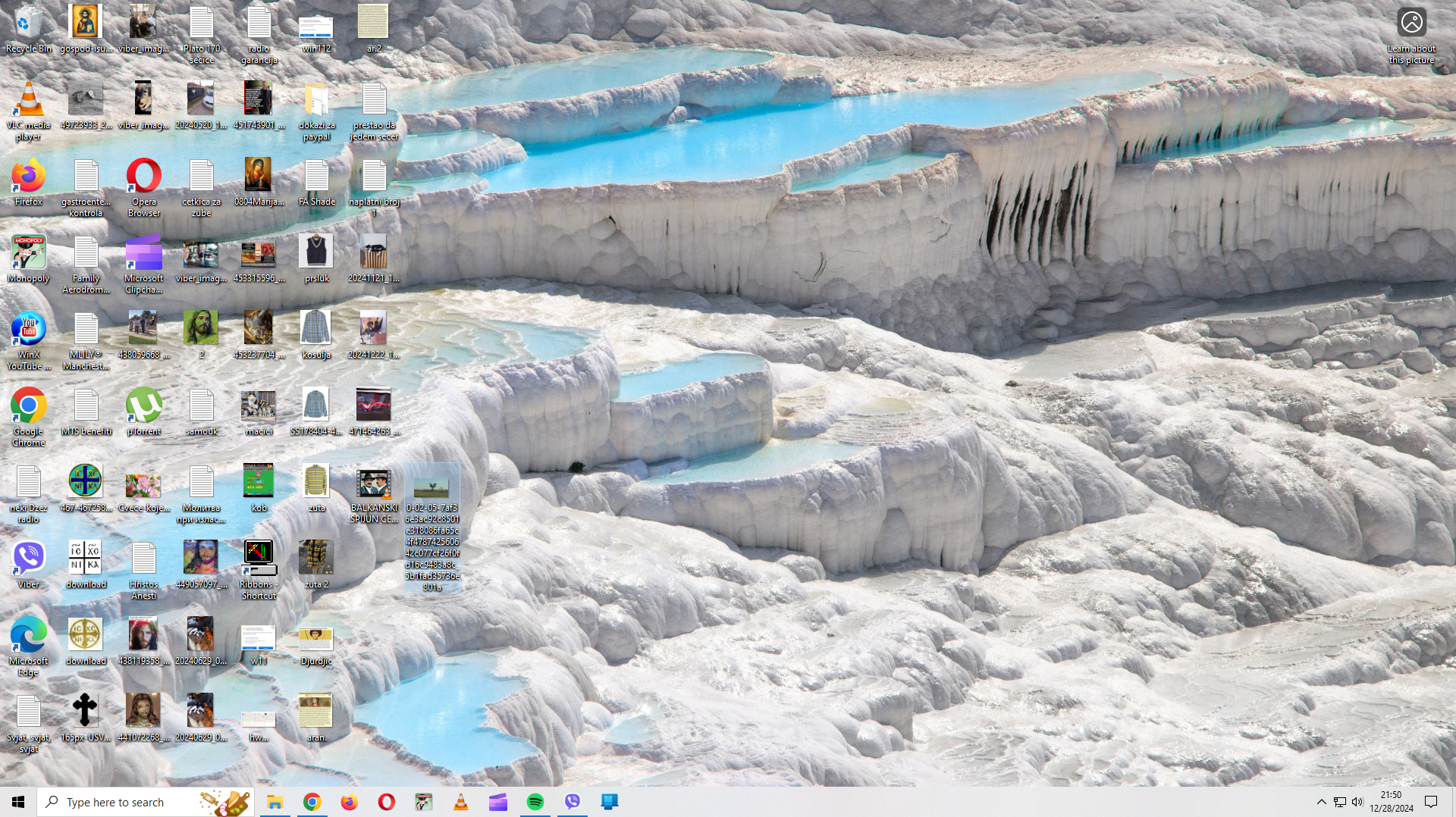Select the 'prestao da jedem secer' text file
1456x817 pixels.
coord(374,111)
